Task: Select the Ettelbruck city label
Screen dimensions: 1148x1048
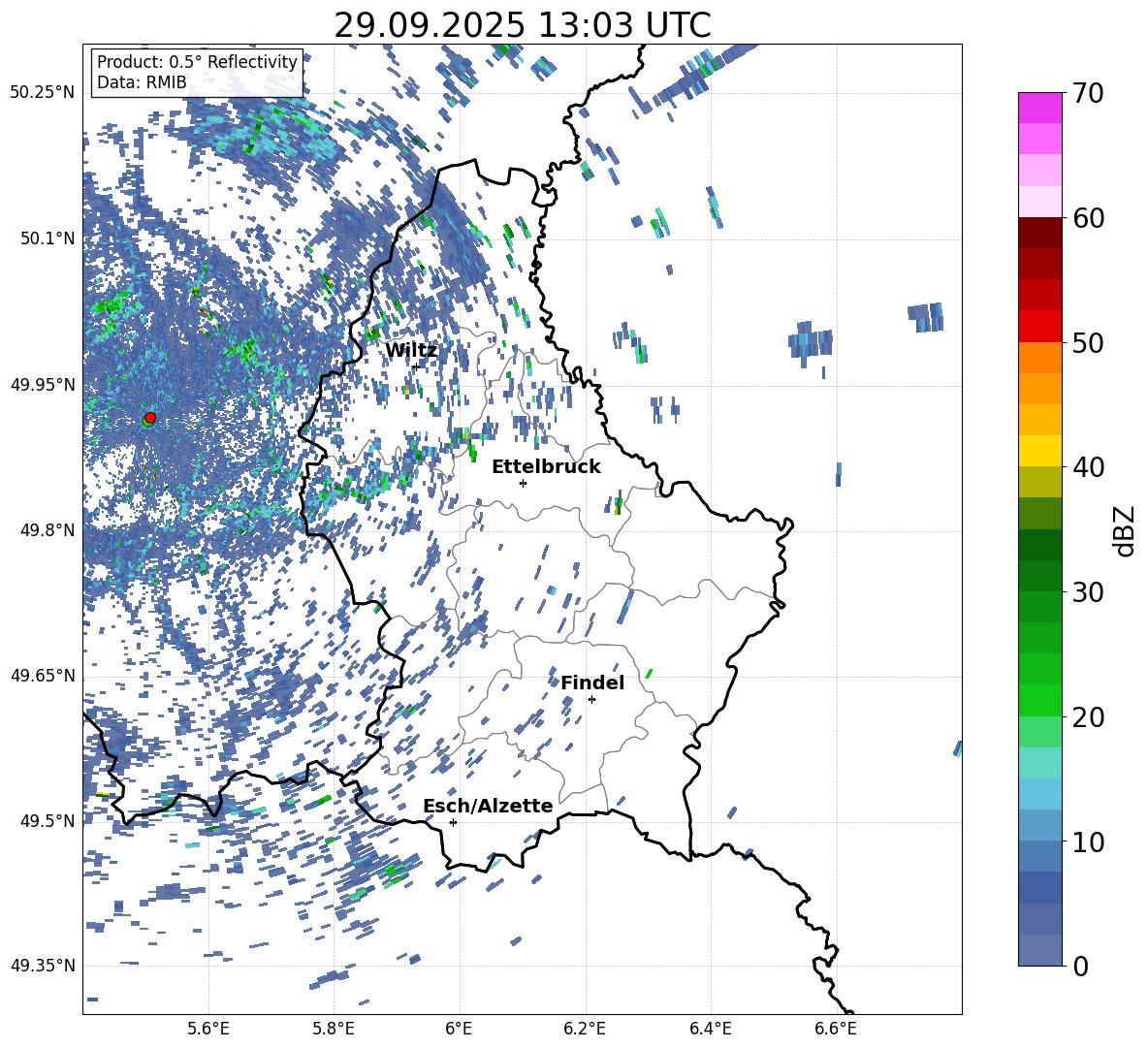Action: click(546, 467)
